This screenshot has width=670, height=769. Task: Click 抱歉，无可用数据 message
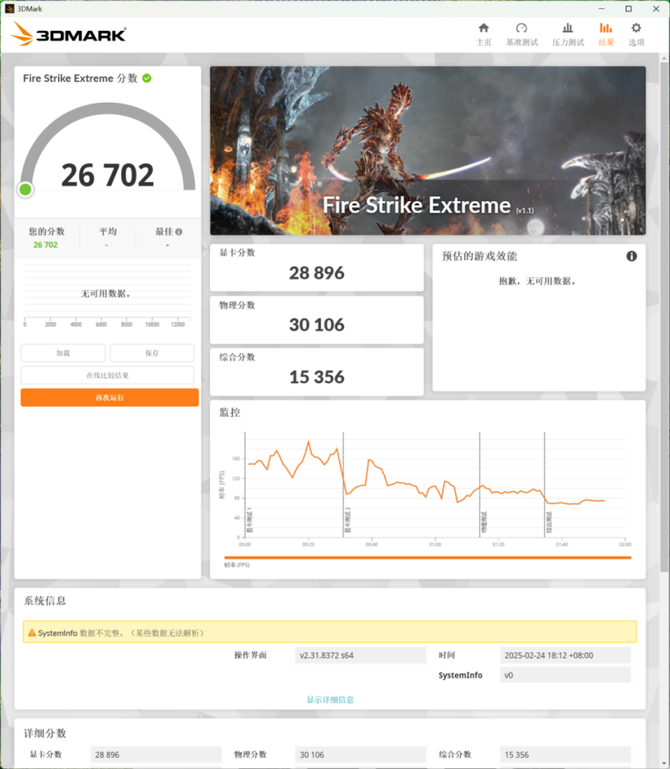pos(538,281)
